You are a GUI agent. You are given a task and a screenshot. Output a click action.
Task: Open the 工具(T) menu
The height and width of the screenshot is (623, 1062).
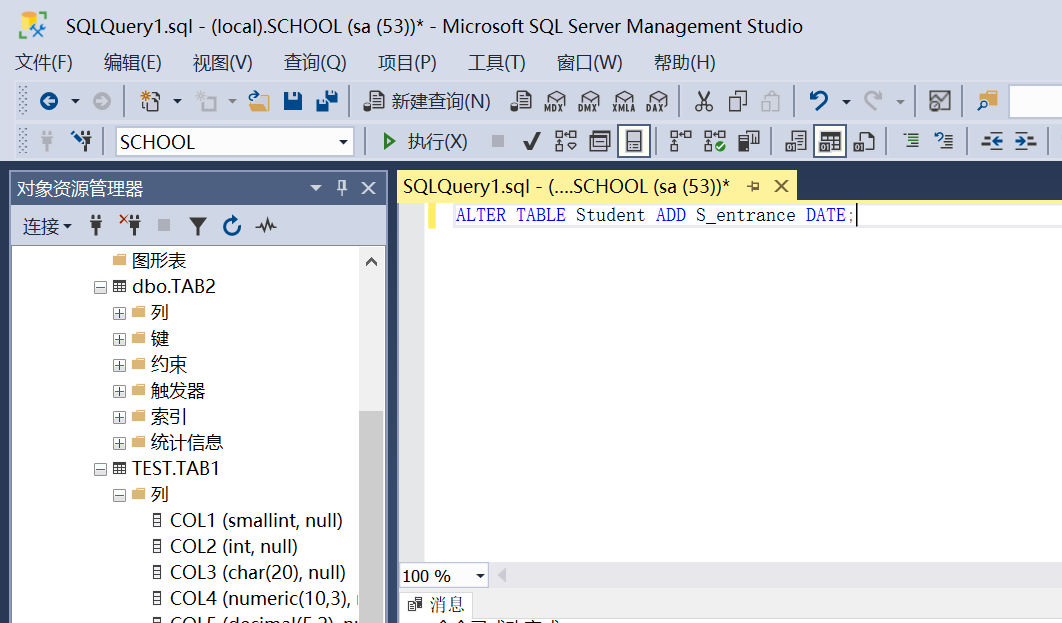coord(496,63)
